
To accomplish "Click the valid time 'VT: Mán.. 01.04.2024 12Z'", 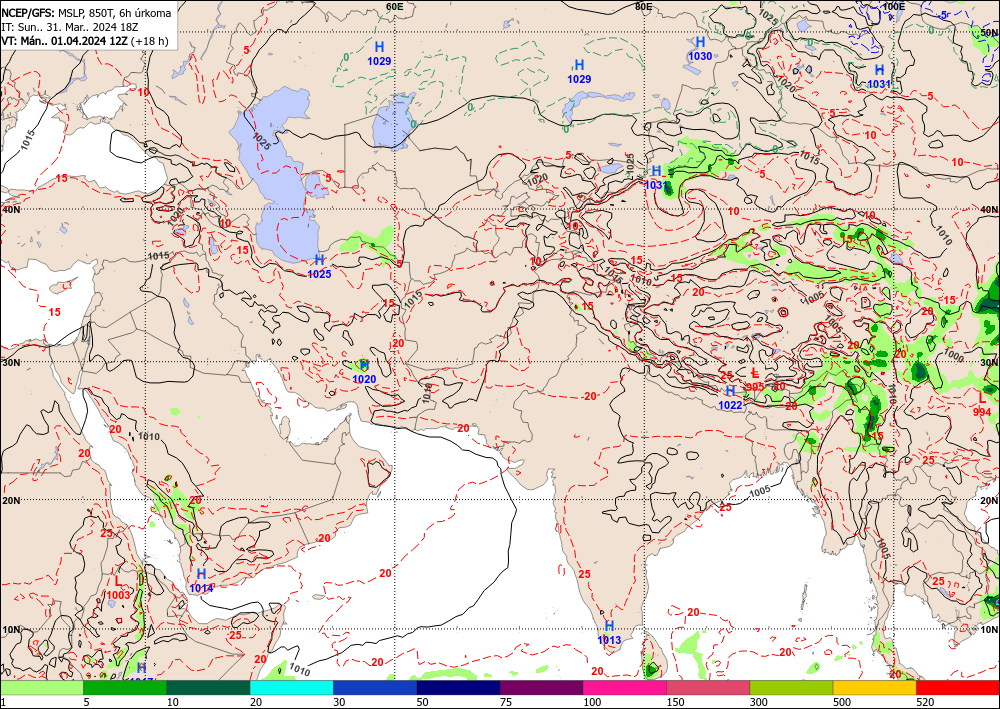I will tap(64, 41).
